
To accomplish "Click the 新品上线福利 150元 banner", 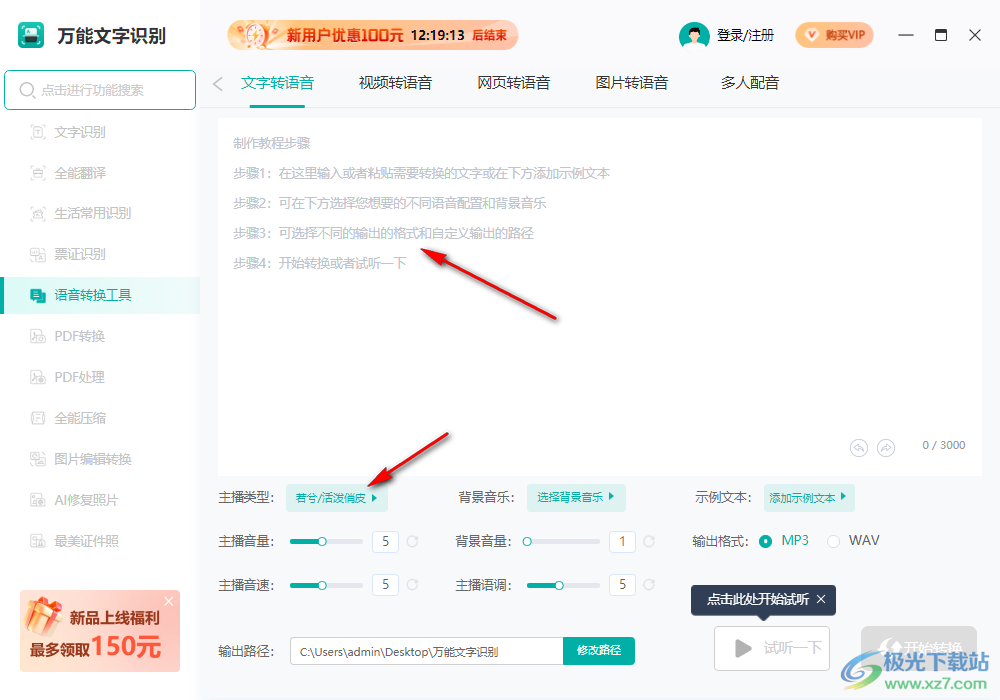I will click(x=100, y=631).
